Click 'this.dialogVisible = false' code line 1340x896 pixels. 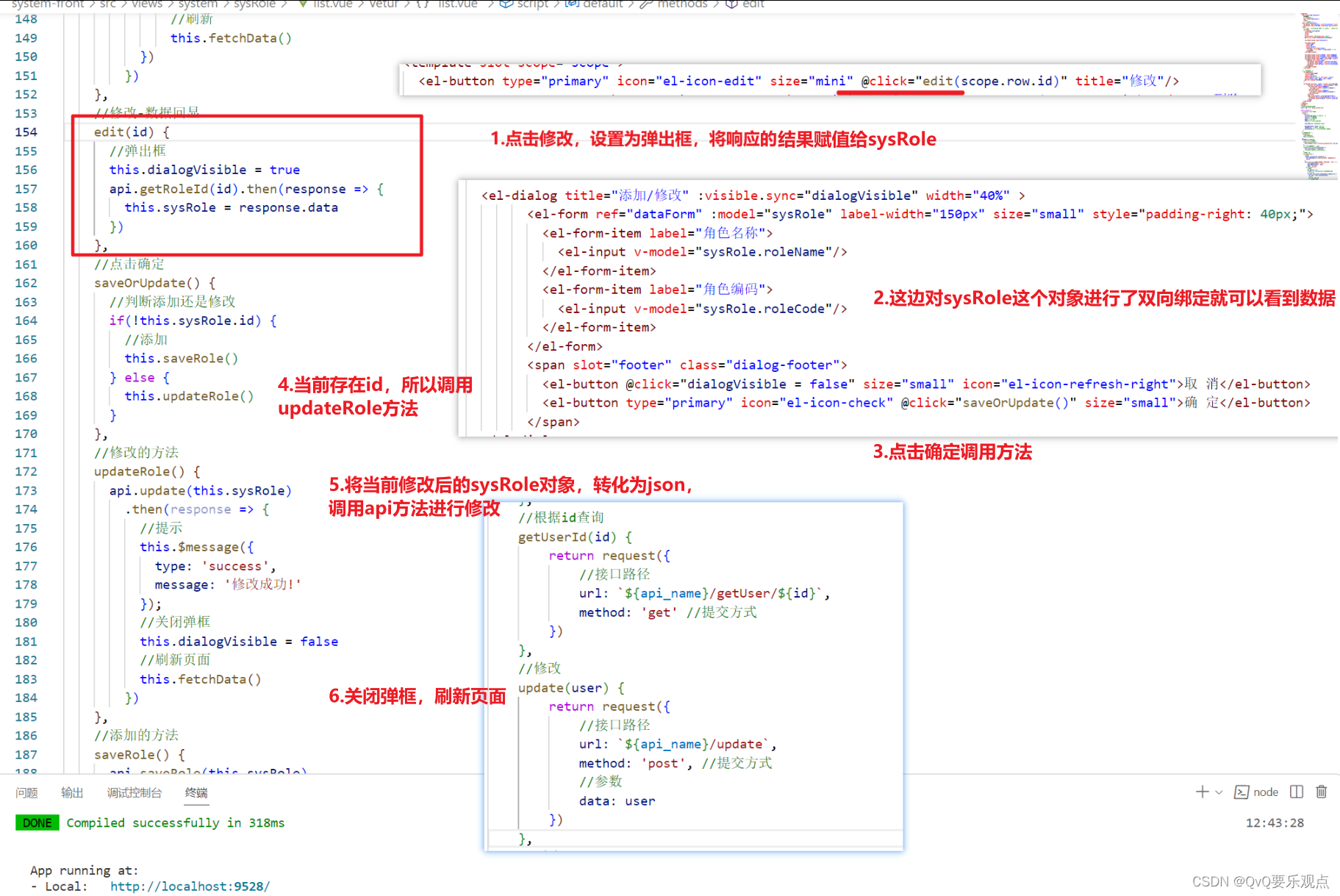(x=239, y=641)
